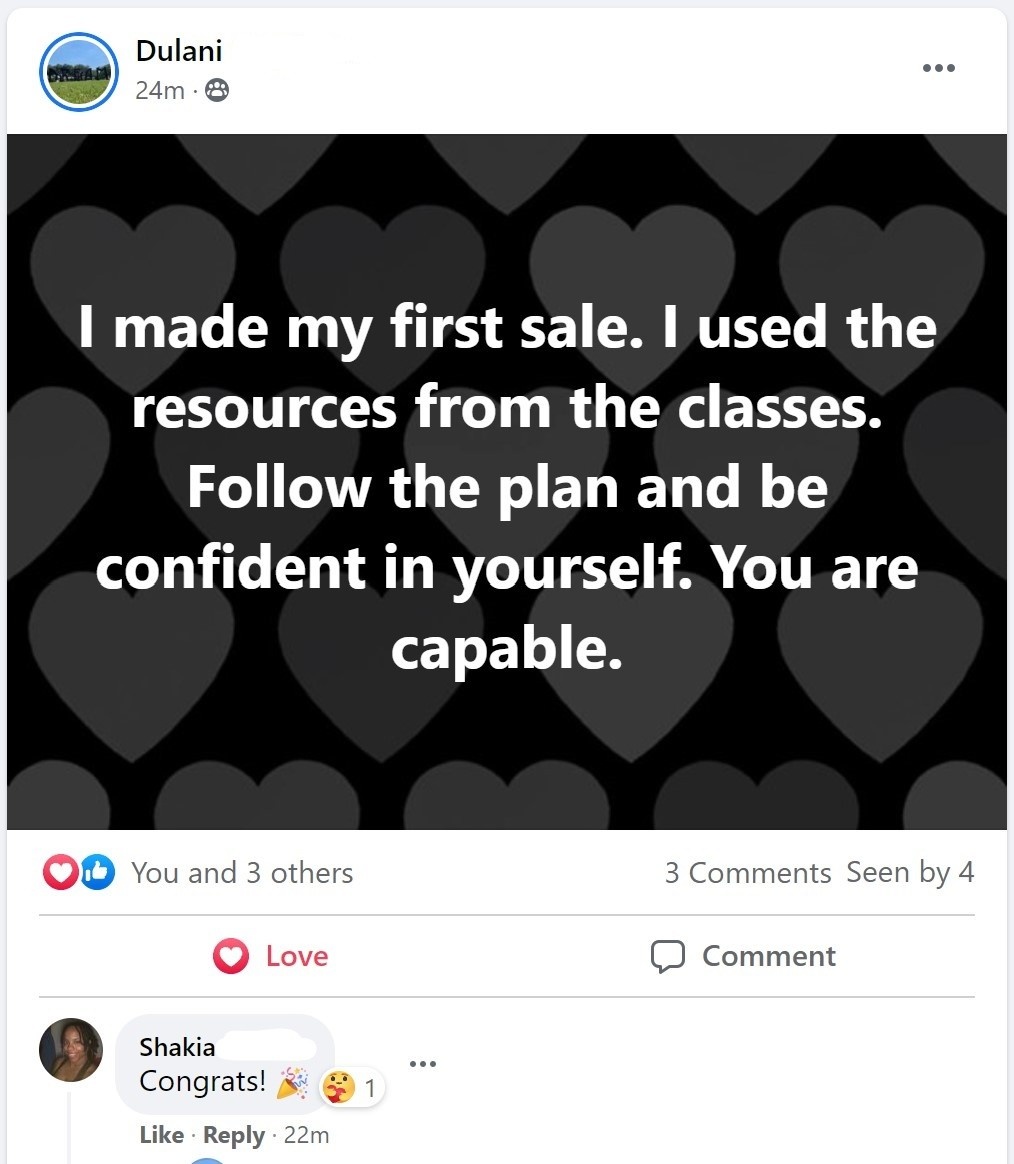Click the speech bubble comment icon
This screenshot has height=1164, width=1014.
(667, 956)
